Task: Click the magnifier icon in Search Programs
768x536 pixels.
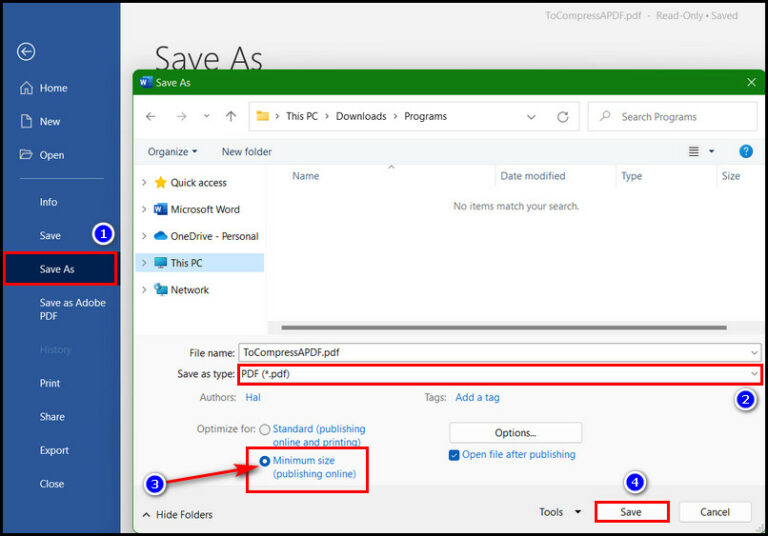Action: coord(605,116)
